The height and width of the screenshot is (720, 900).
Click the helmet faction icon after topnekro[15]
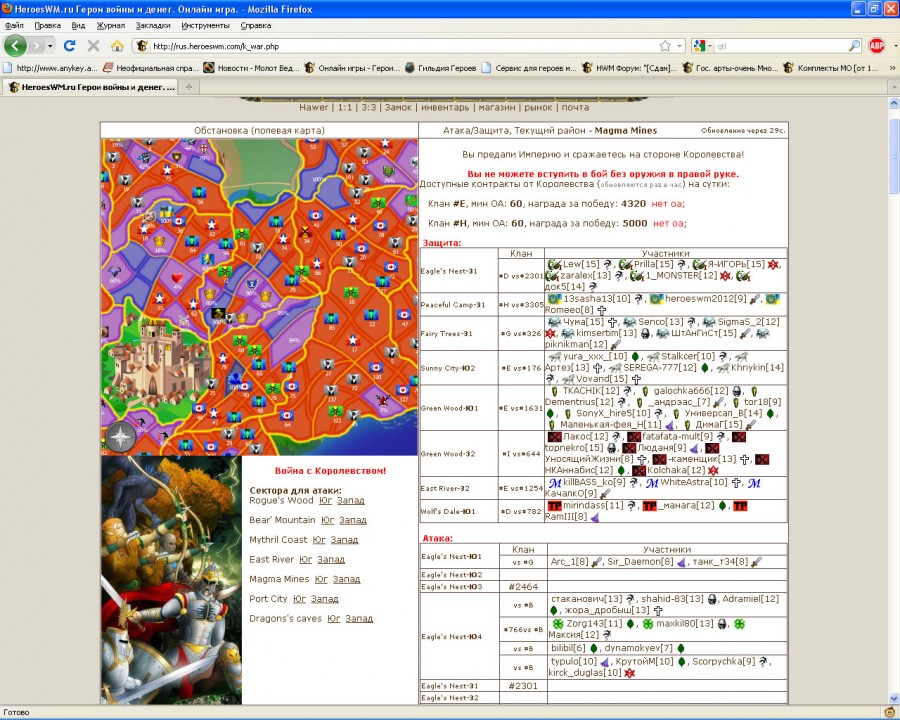[x=612, y=448]
